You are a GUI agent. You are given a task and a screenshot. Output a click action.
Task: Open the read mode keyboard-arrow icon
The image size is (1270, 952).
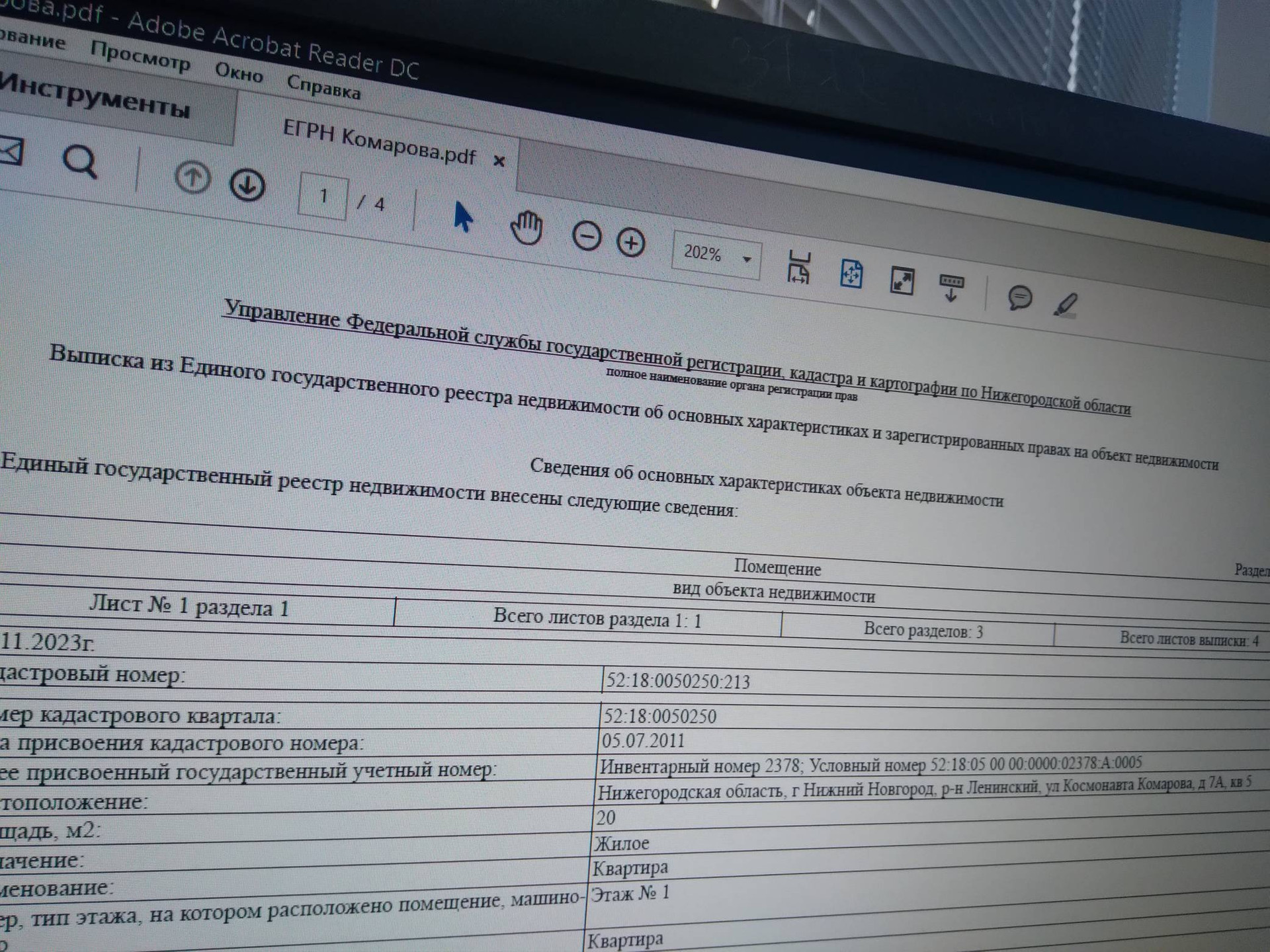951,288
